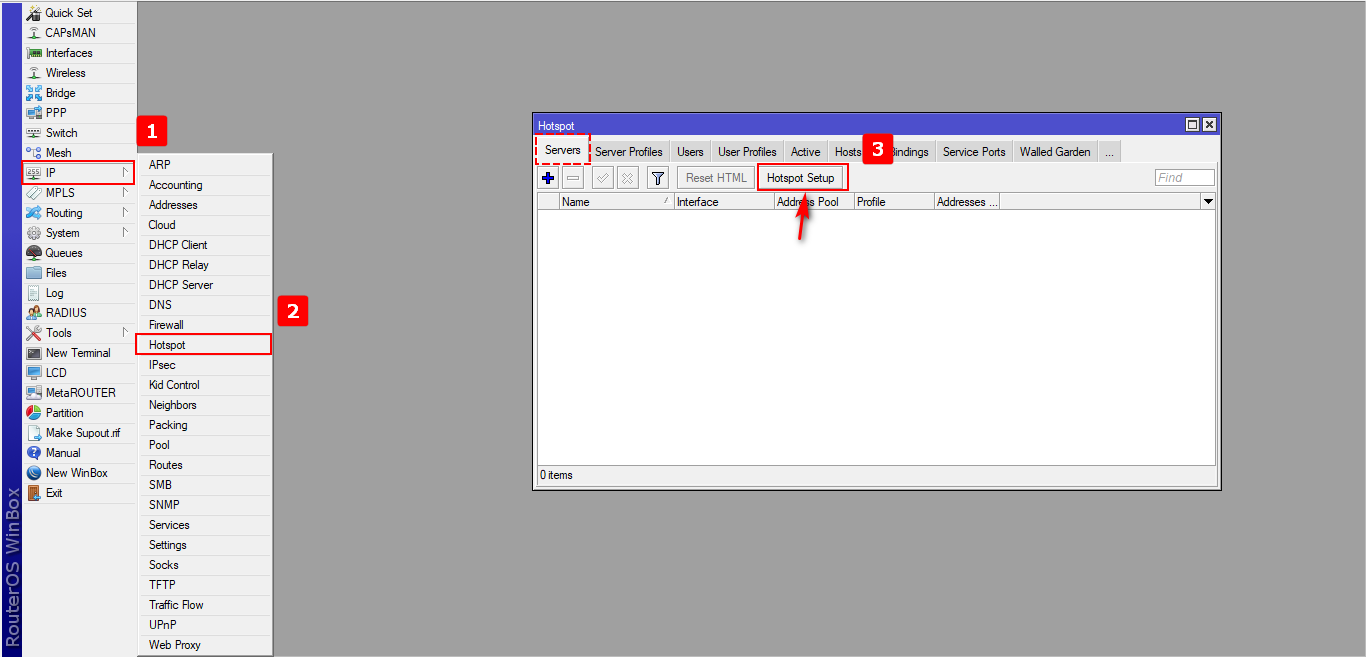Viewport: 1366px width, 657px height.
Task: Select Wireless in the left menu
Action: click(x=65, y=73)
